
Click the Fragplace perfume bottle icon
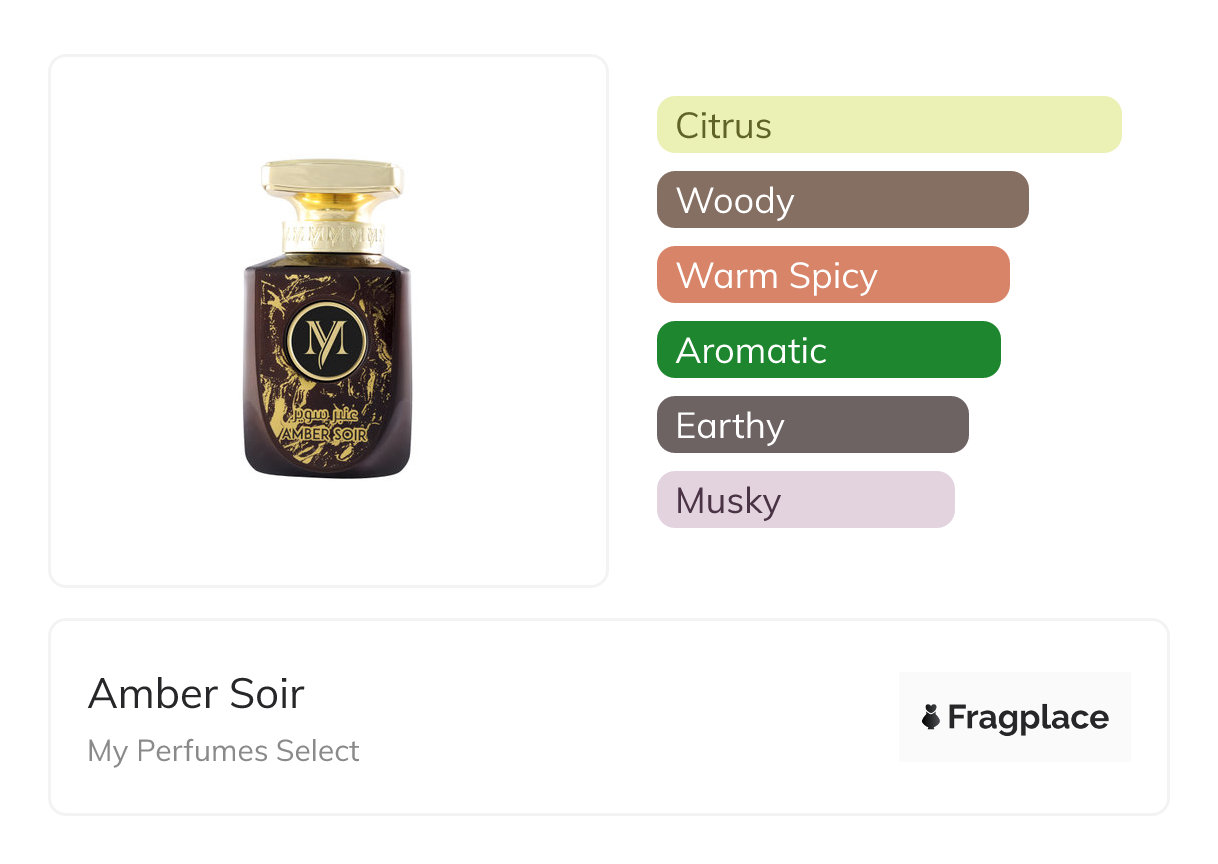[x=931, y=717]
